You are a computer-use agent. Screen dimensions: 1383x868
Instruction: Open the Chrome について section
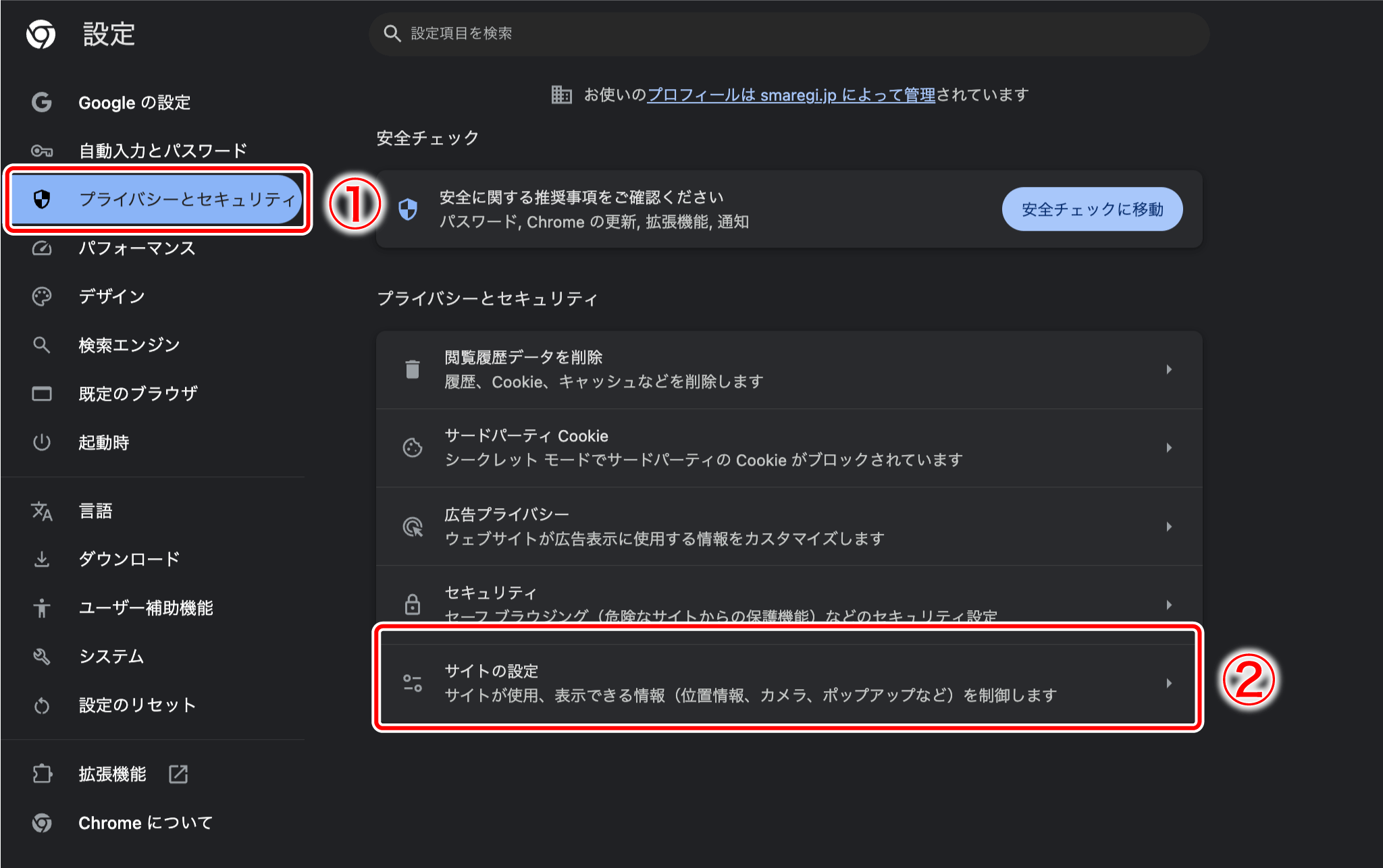(144, 823)
